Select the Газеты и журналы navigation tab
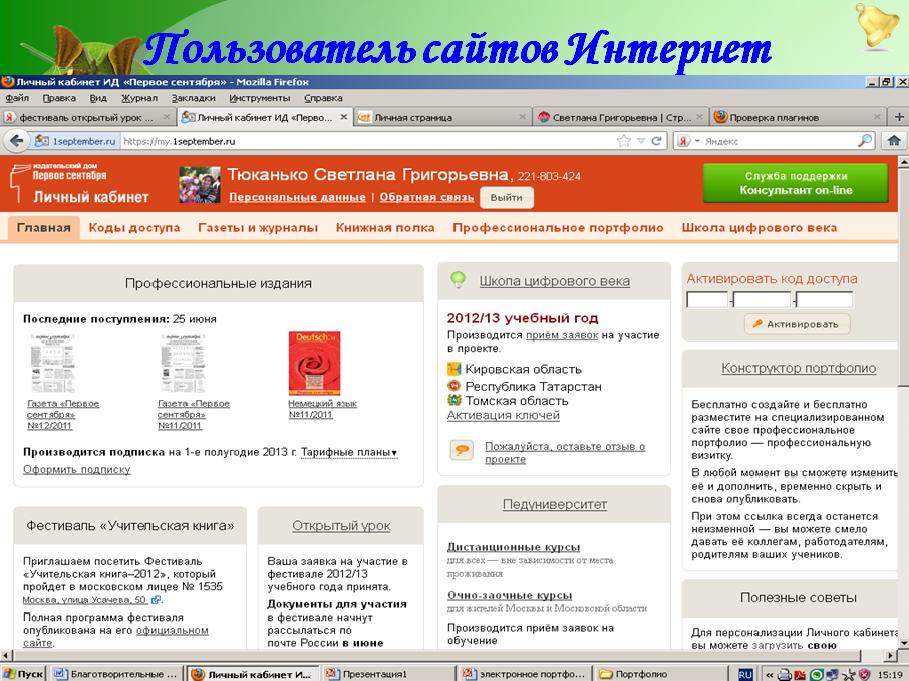This screenshot has height=681, width=909. click(258, 228)
